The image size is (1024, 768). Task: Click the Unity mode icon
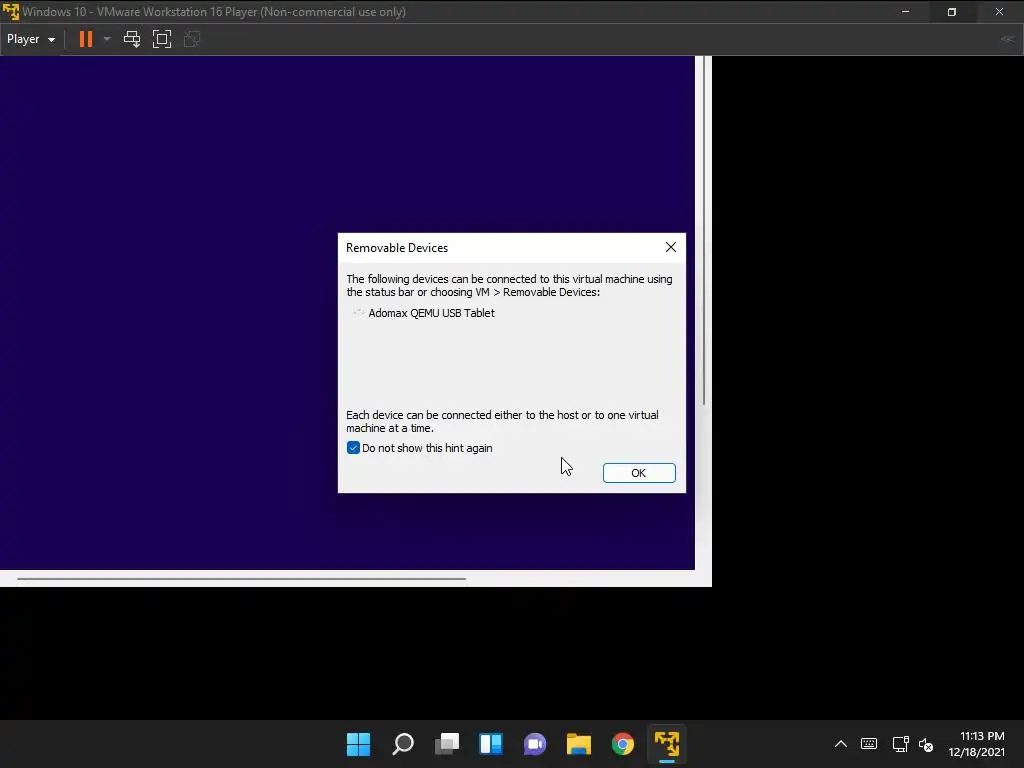[192, 39]
